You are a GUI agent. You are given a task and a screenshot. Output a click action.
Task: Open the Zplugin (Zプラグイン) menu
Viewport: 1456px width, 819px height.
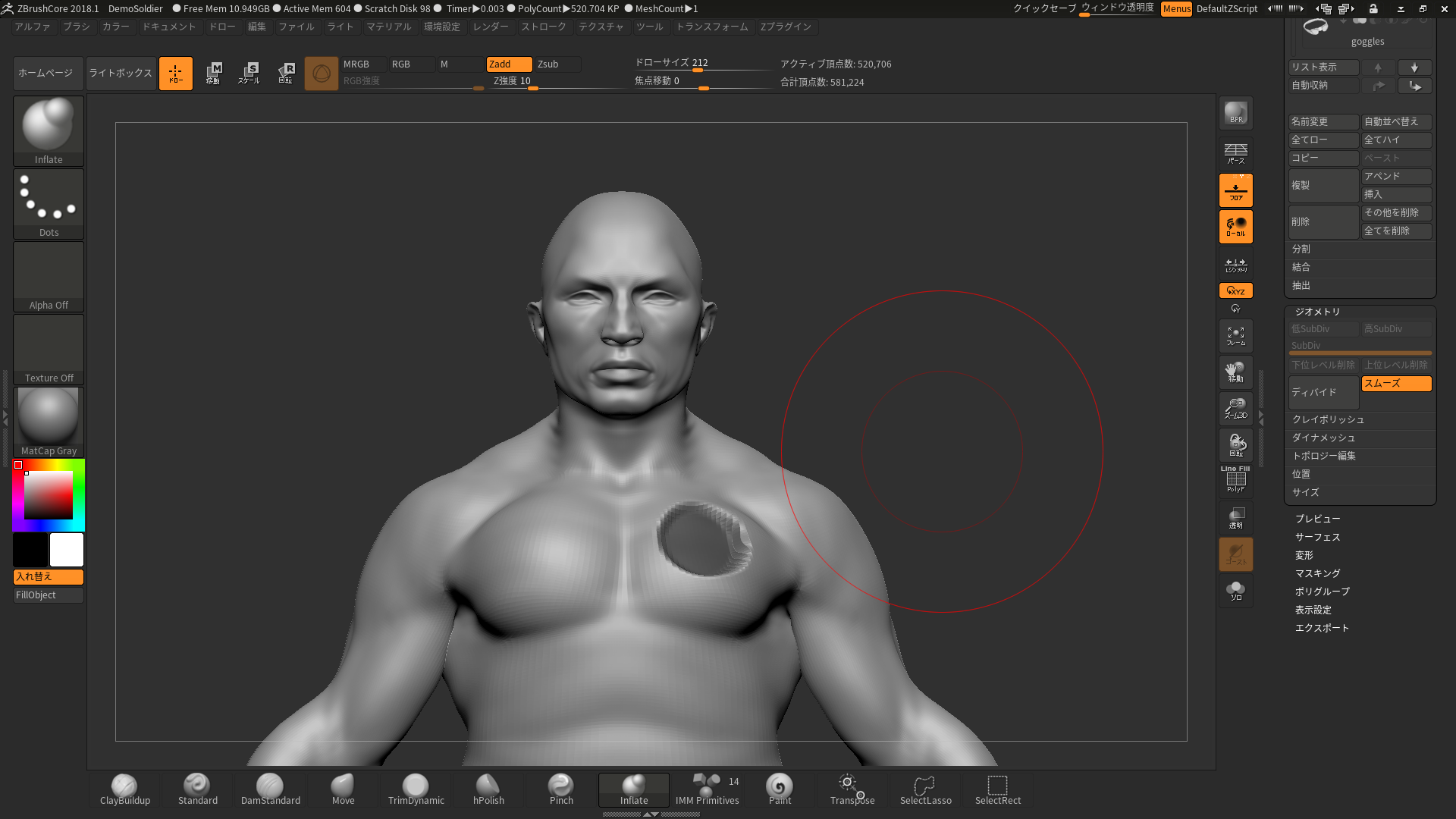pos(786,27)
